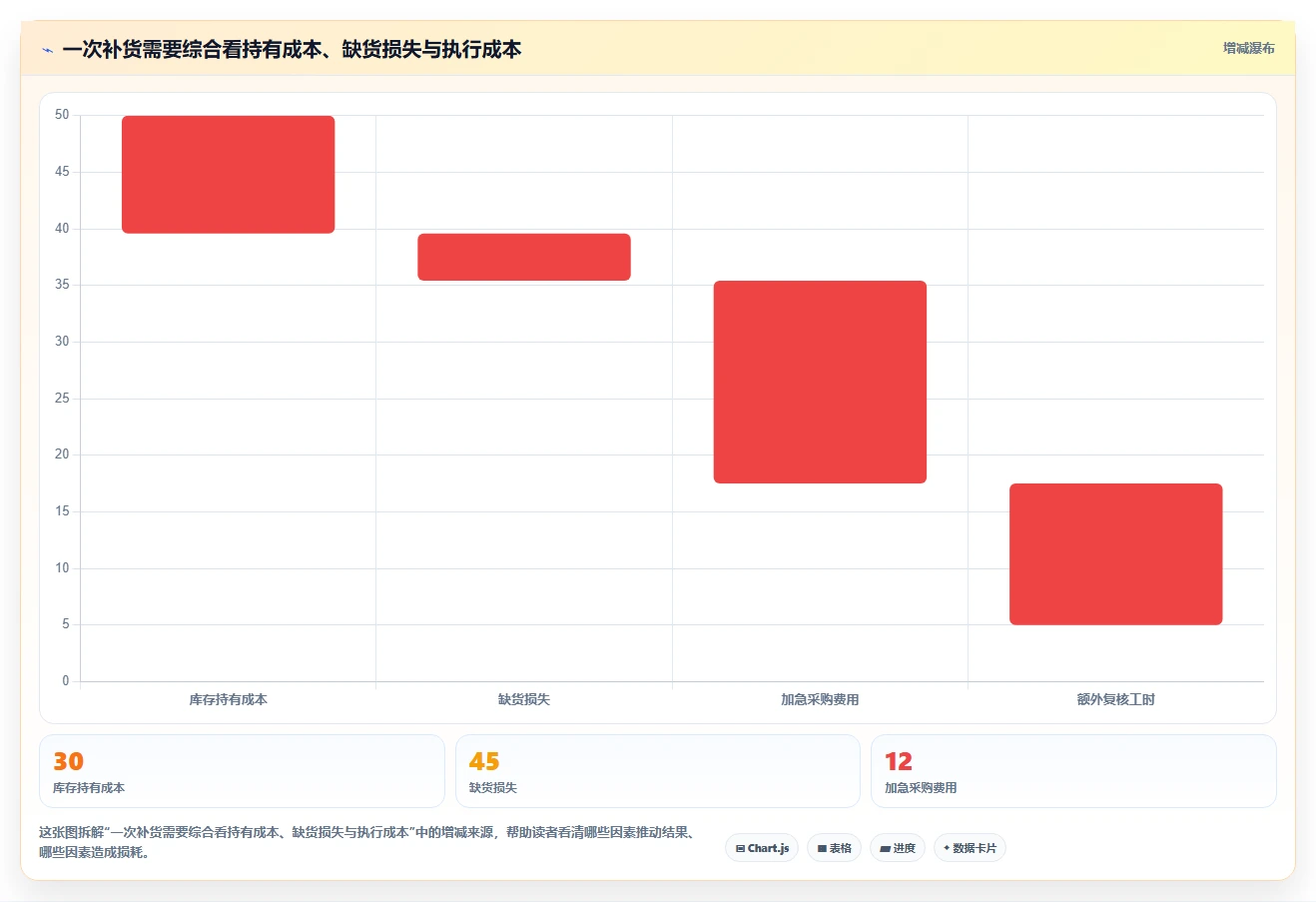Click the 库存持有成本 caption under 30
The width and height of the screenshot is (1316, 902).
(89, 788)
